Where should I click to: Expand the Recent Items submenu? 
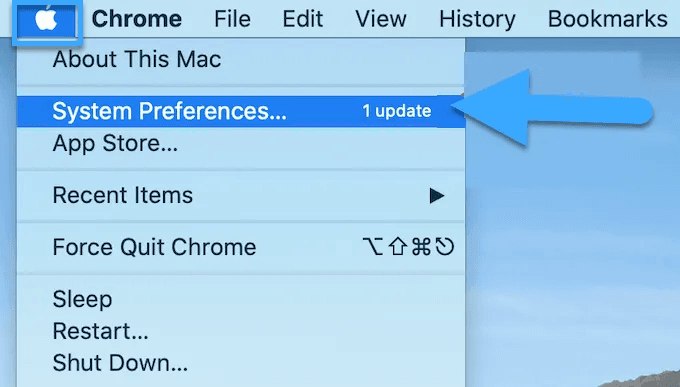coord(241,195)
